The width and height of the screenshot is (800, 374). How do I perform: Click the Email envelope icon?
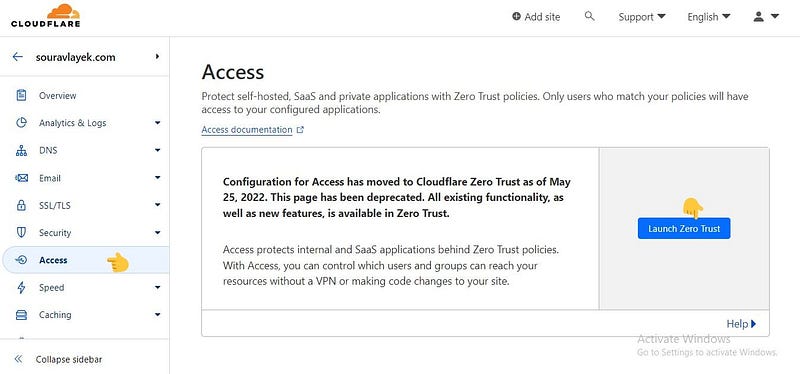pyautogui.click(x=21, y=178)
